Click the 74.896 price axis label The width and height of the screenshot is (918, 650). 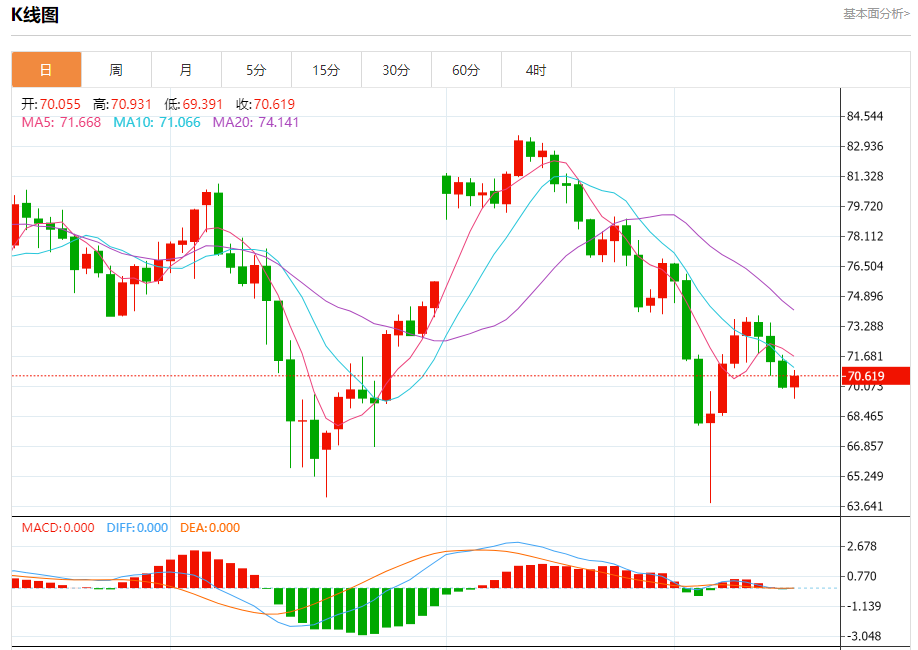(x=865, y=296)
